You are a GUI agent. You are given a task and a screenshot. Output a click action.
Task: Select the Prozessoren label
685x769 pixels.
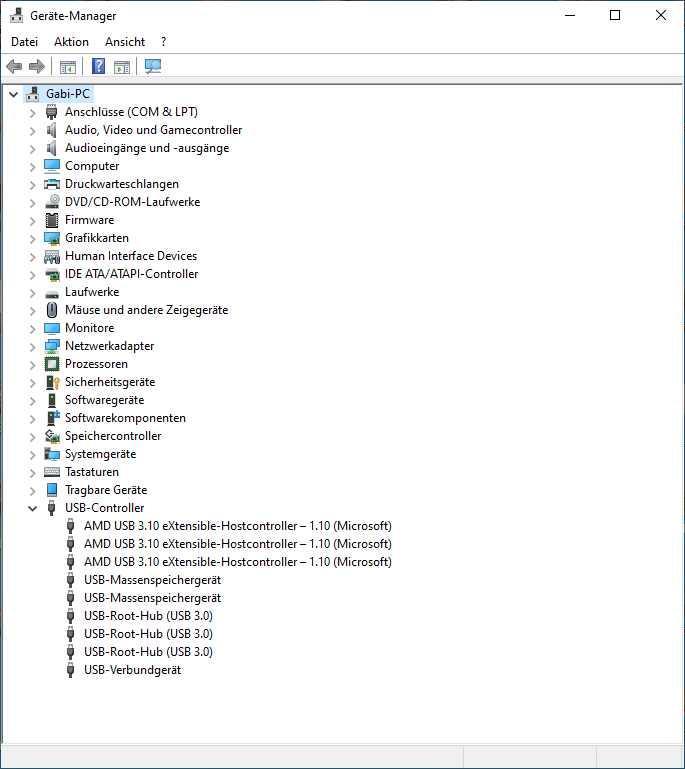97,364
